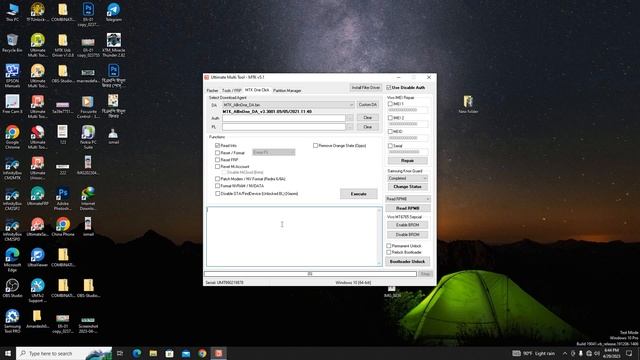Switch to the Flasher tab
Image resolution: width=640 pixels, height=360 pixels.
pos(212,90)
